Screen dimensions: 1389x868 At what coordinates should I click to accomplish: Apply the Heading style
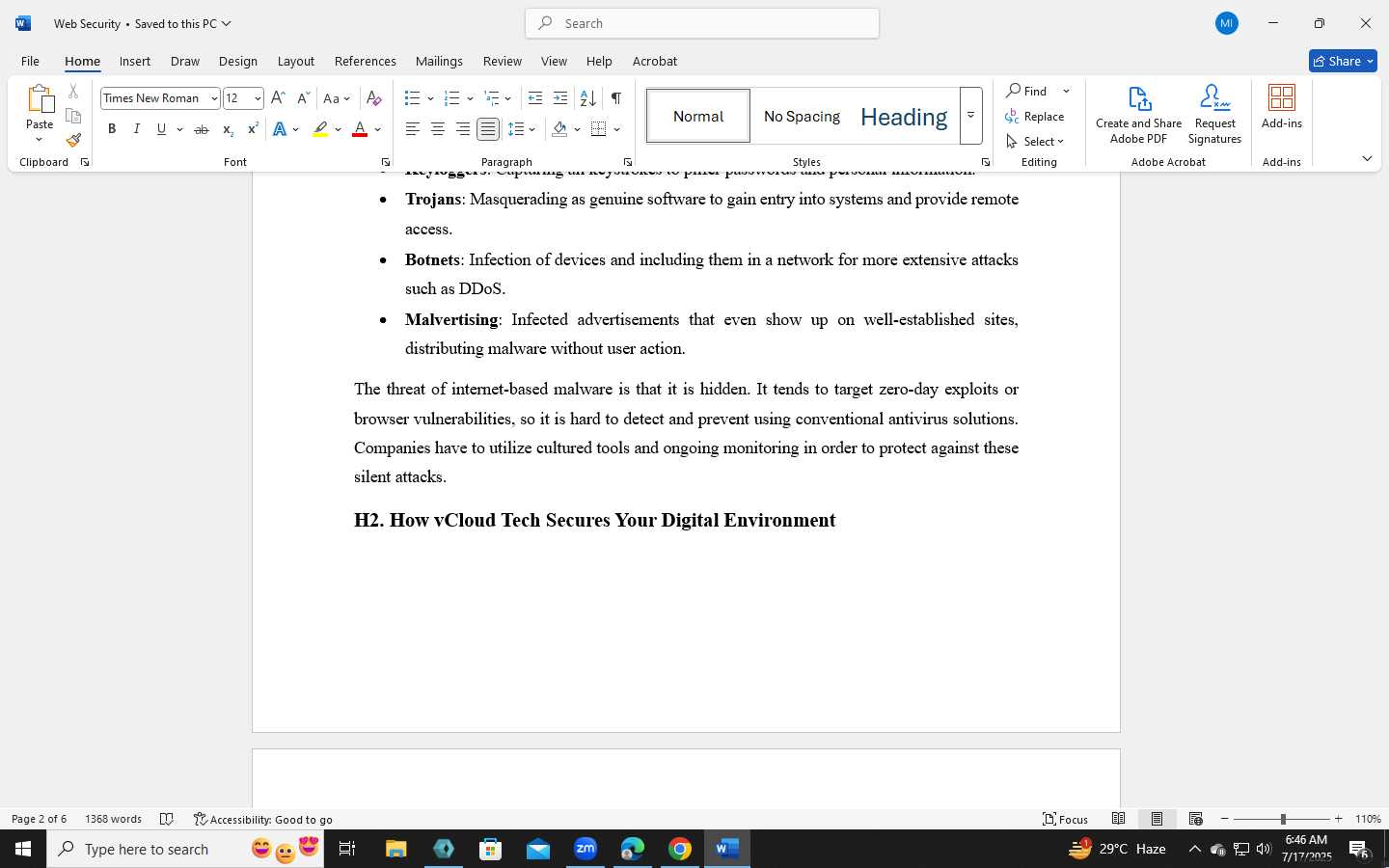coord(904,116)
